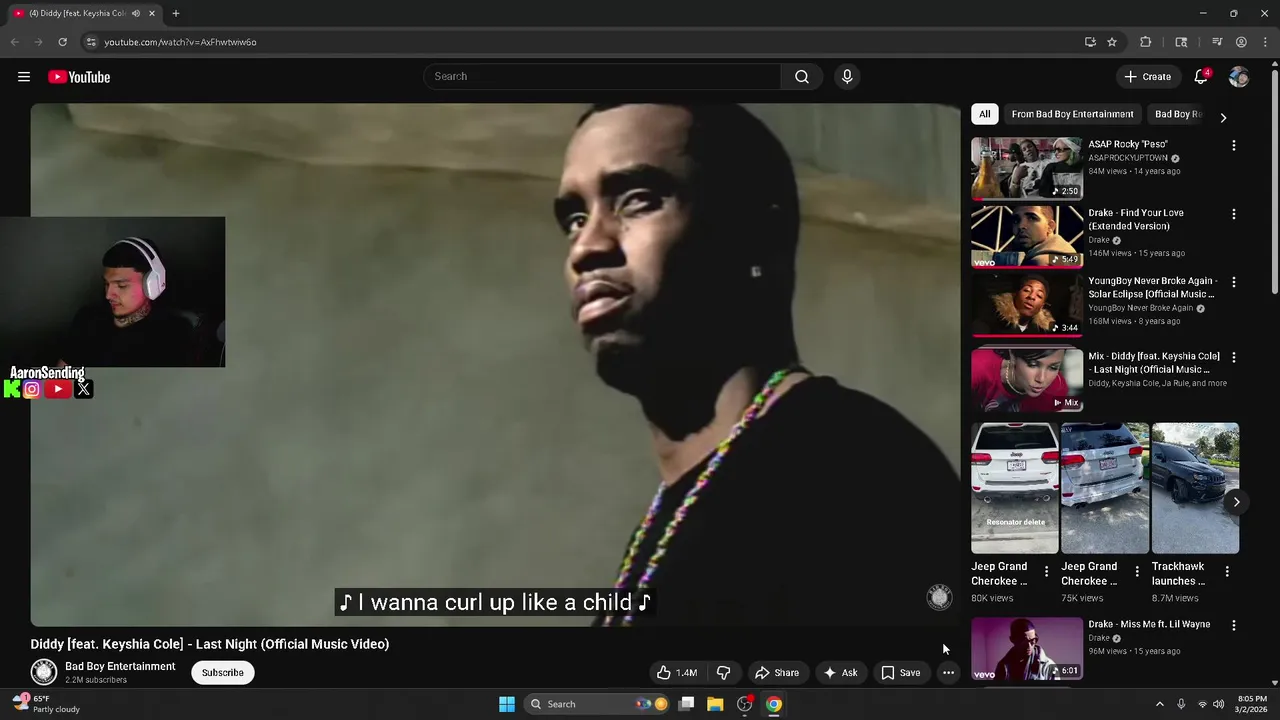Viewport: 1280px width, 720px height.
Task: Go back to the previous page
Action: coord(14,42)
